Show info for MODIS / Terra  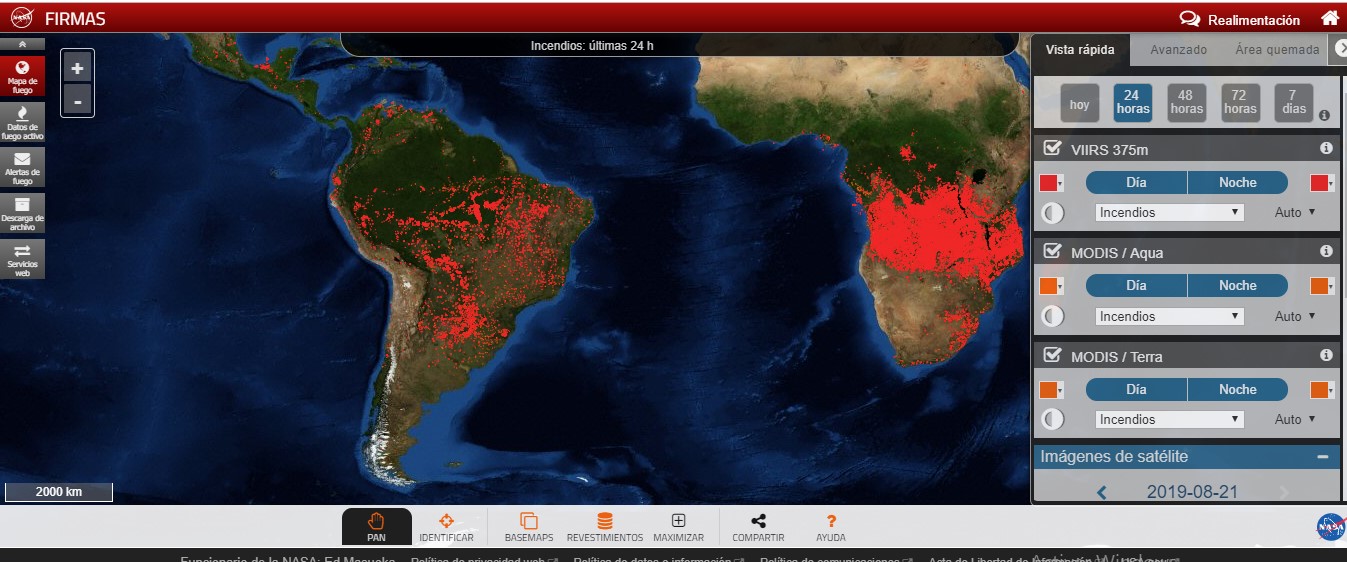[1326, 355]
